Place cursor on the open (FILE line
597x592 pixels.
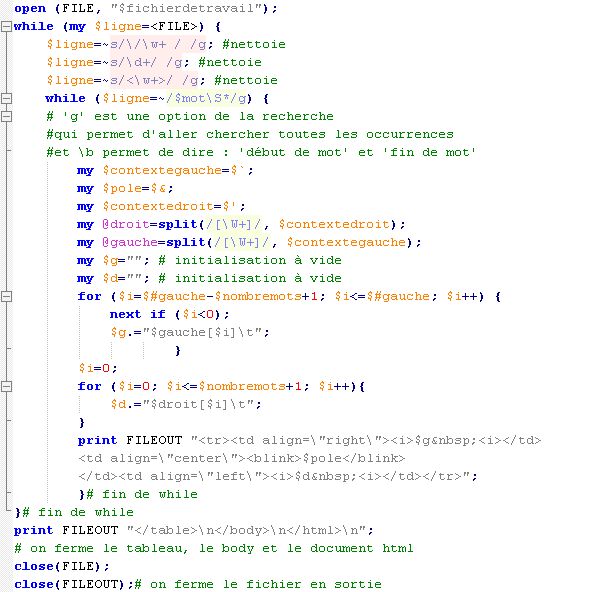(146, 8)
